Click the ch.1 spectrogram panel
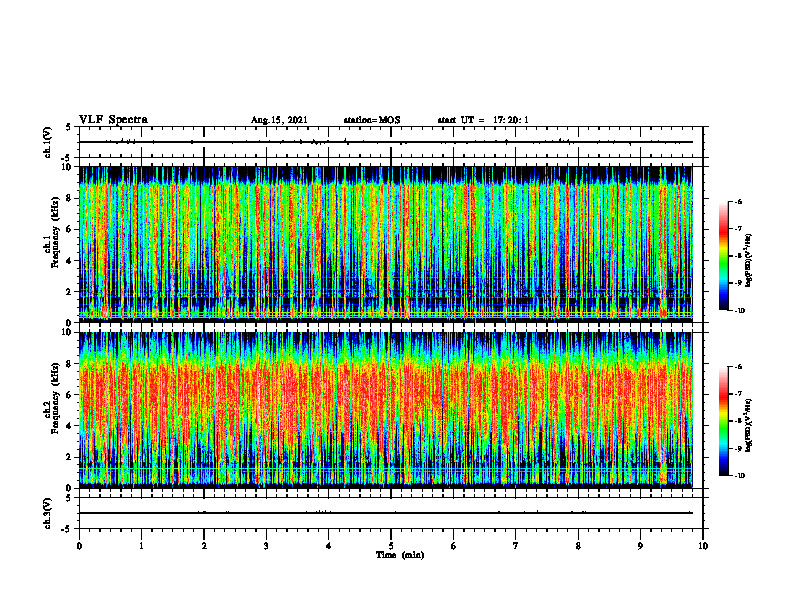This screenshot has height=612, width=792. (x=386, y=244)
